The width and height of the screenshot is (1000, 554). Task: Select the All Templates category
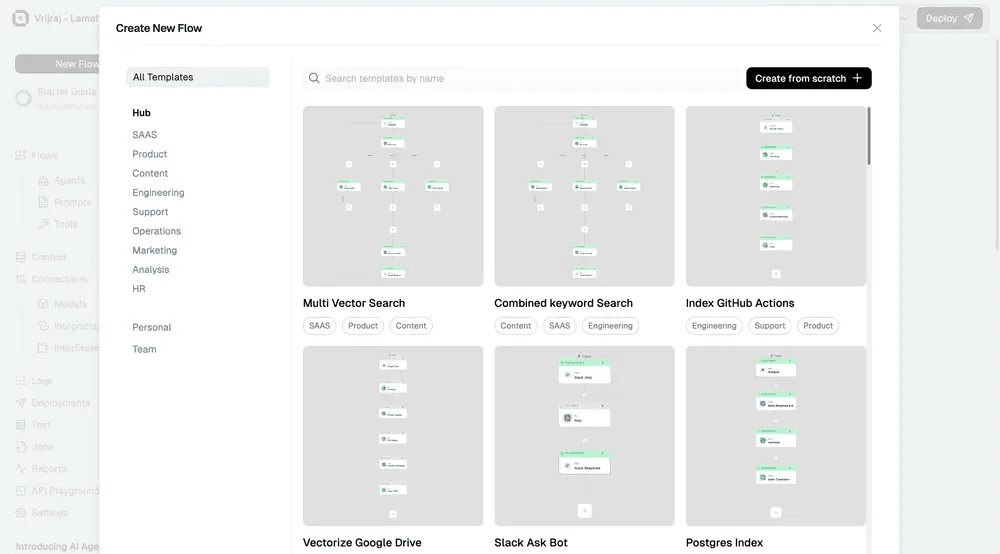[x=198, y=77]
